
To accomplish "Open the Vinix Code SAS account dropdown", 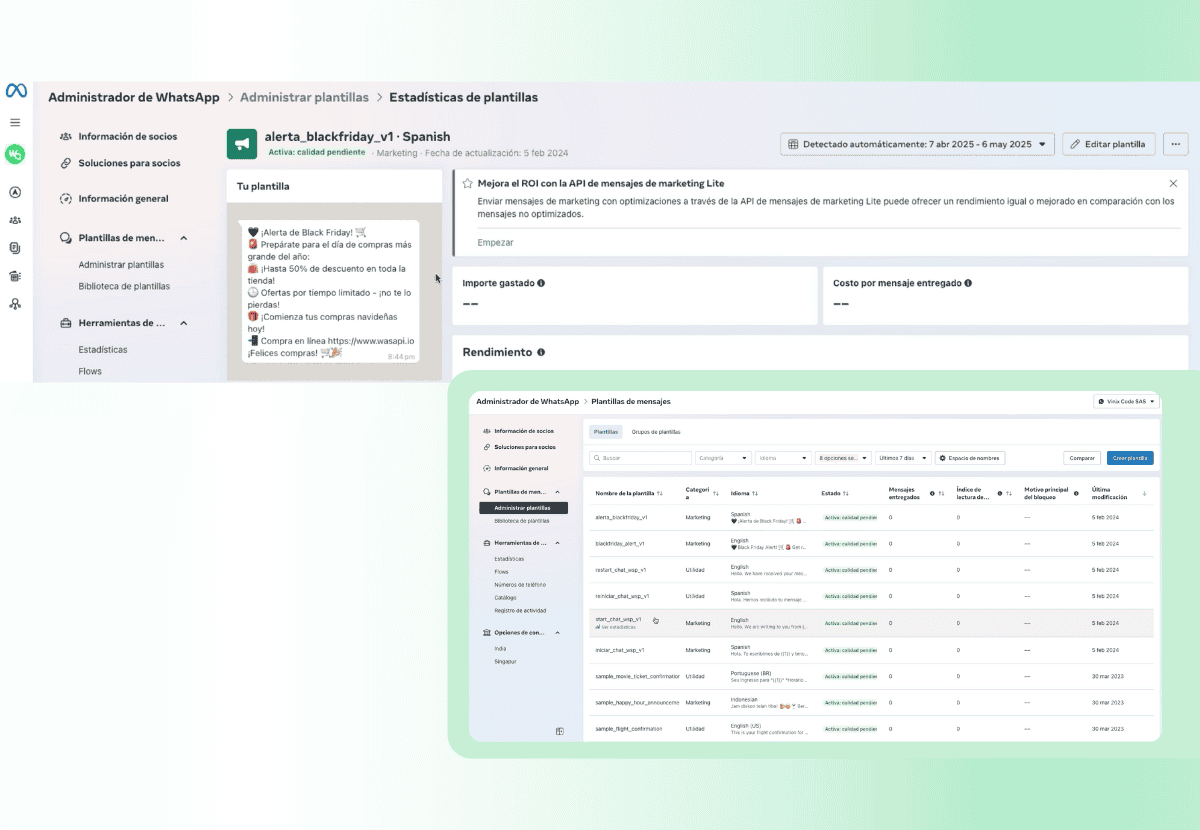I will [x=1126, y=402].
